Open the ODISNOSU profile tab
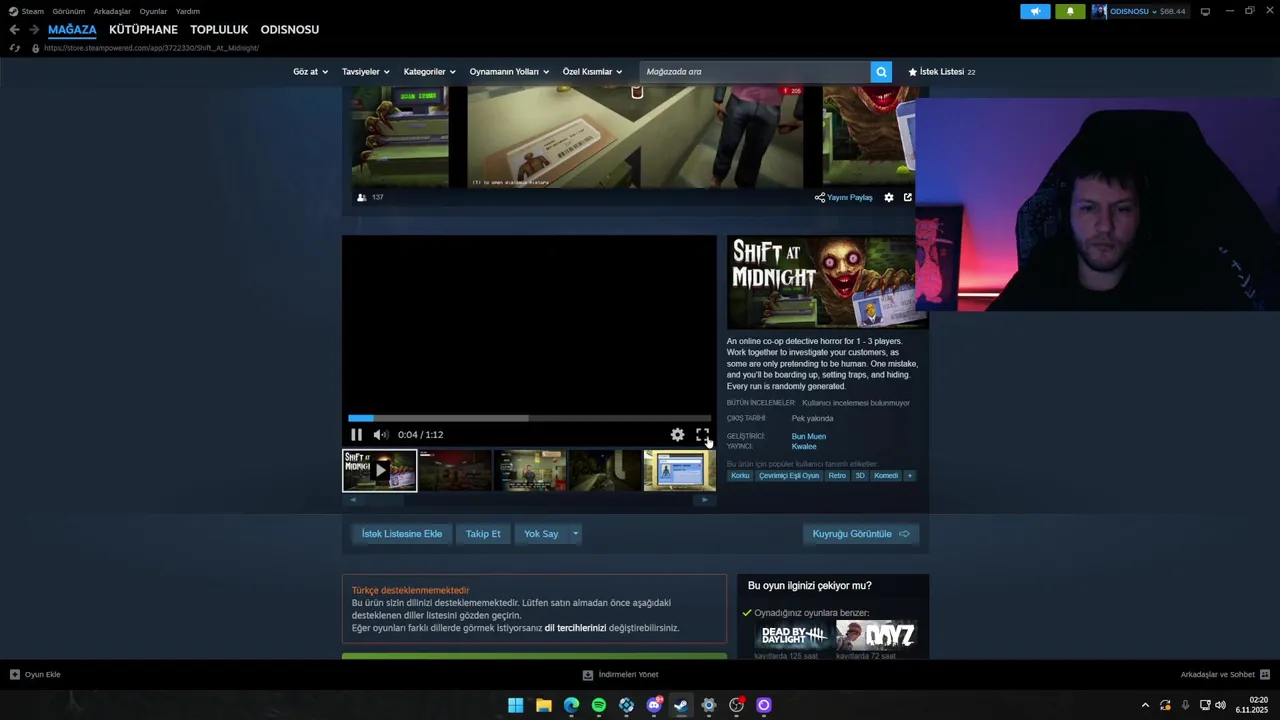Image resolution: width=1280 pixels, height=720 pixels. [x=290, y=30]
